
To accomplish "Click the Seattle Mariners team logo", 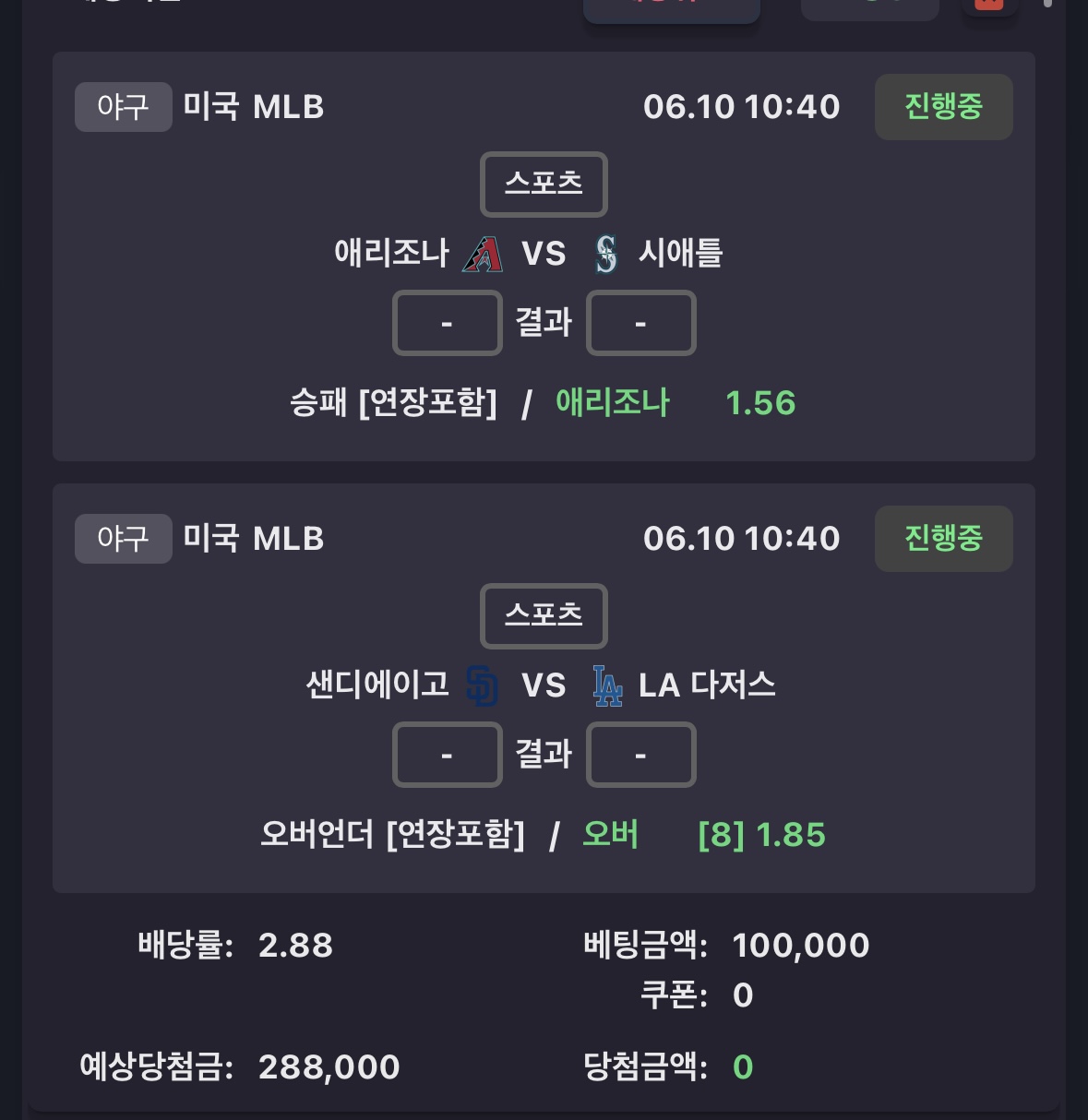I will pos(606,255).
